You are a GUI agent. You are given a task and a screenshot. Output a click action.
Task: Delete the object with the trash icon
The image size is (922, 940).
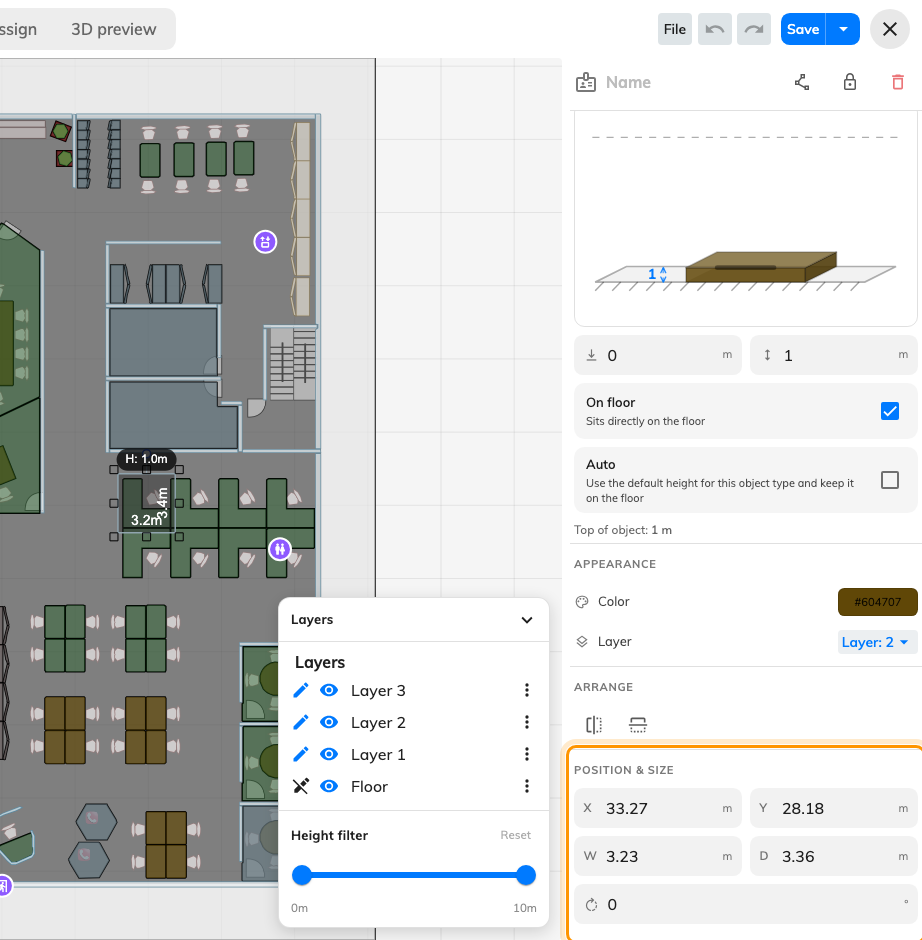(897, 82)
